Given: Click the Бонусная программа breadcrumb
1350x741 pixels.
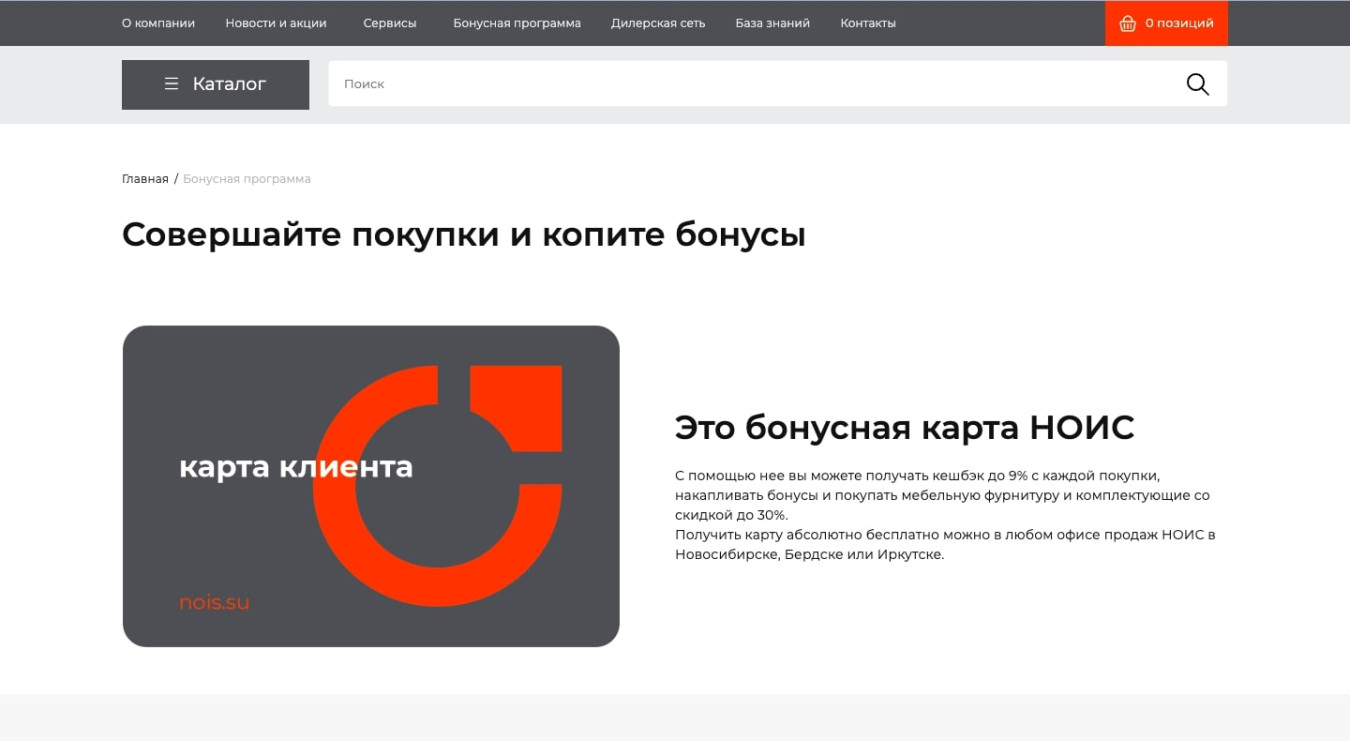Looking at the screenshot, I should [247, 179].
